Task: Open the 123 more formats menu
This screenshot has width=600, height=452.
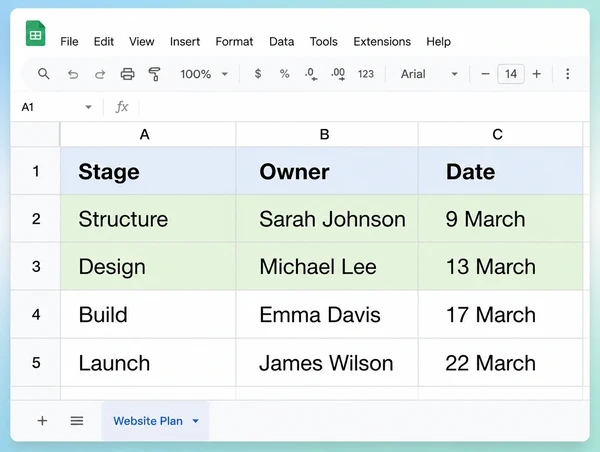Action: pos(365,74)
